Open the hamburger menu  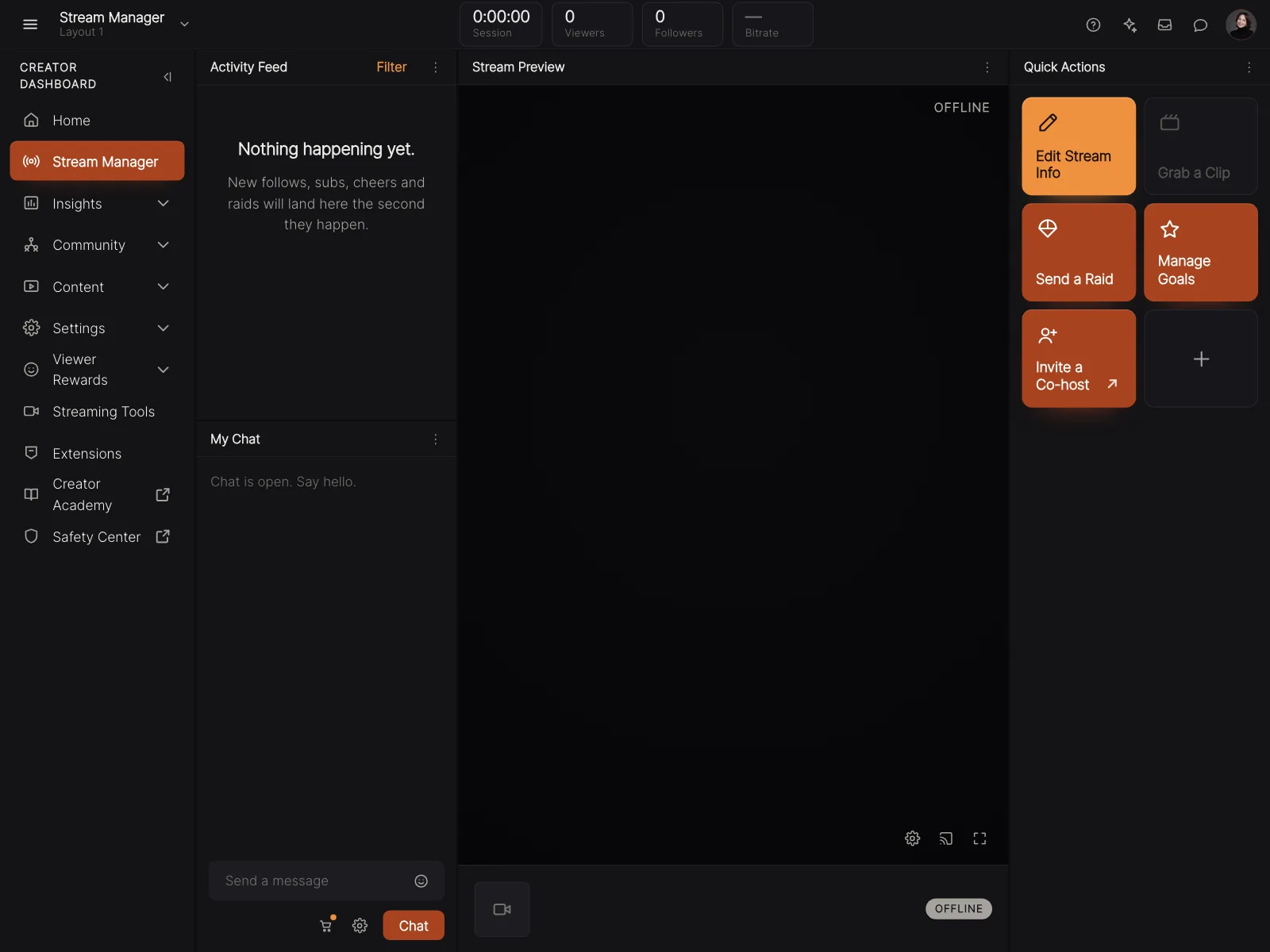click(30, 25)
